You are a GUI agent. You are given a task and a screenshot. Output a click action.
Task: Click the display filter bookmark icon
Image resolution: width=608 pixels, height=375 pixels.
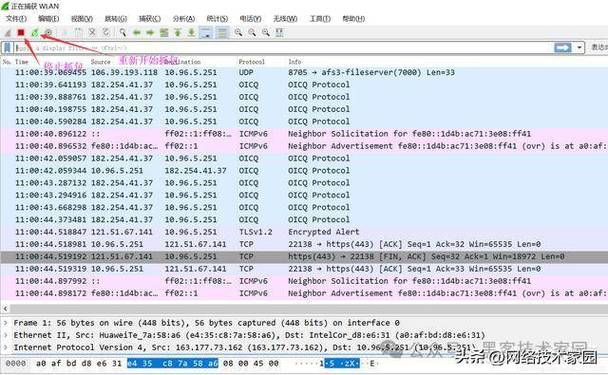click(7, 48)
